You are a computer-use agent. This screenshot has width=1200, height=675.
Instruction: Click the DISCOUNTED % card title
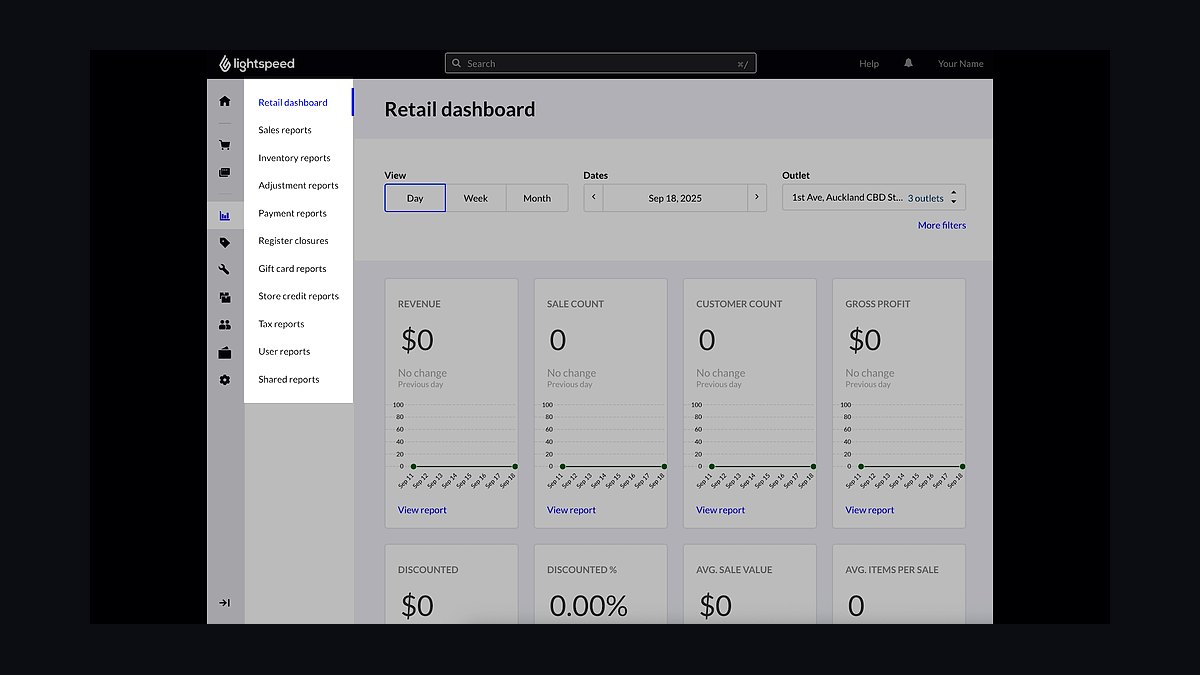point(582,570)
